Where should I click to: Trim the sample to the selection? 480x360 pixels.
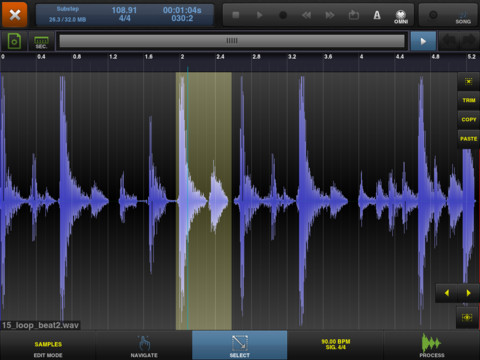click(469, 100)
